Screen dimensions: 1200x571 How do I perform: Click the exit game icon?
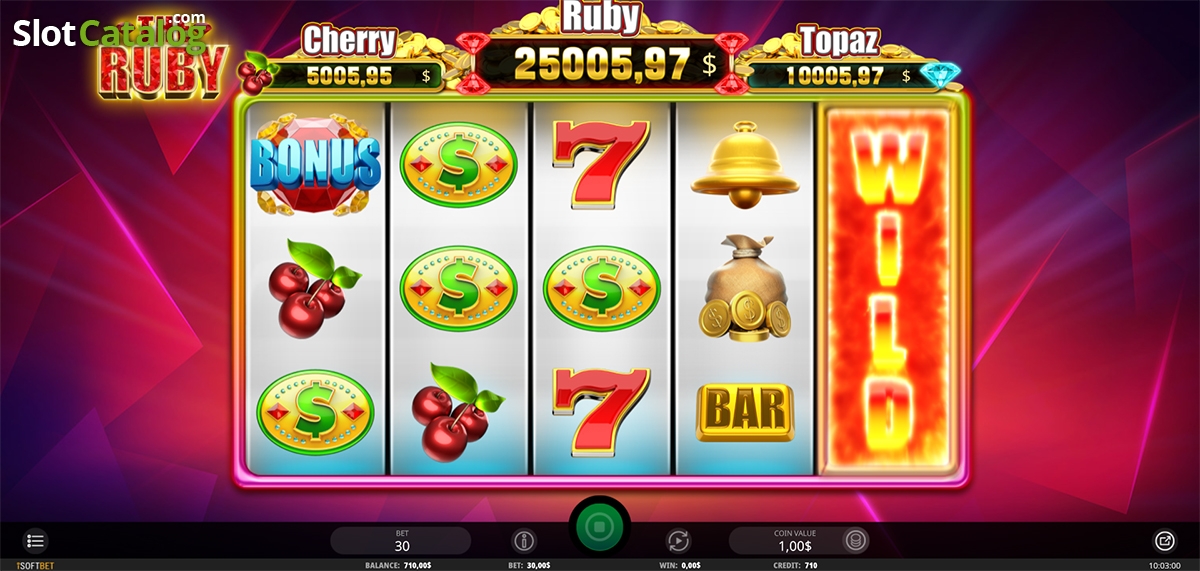point(1164,541)
